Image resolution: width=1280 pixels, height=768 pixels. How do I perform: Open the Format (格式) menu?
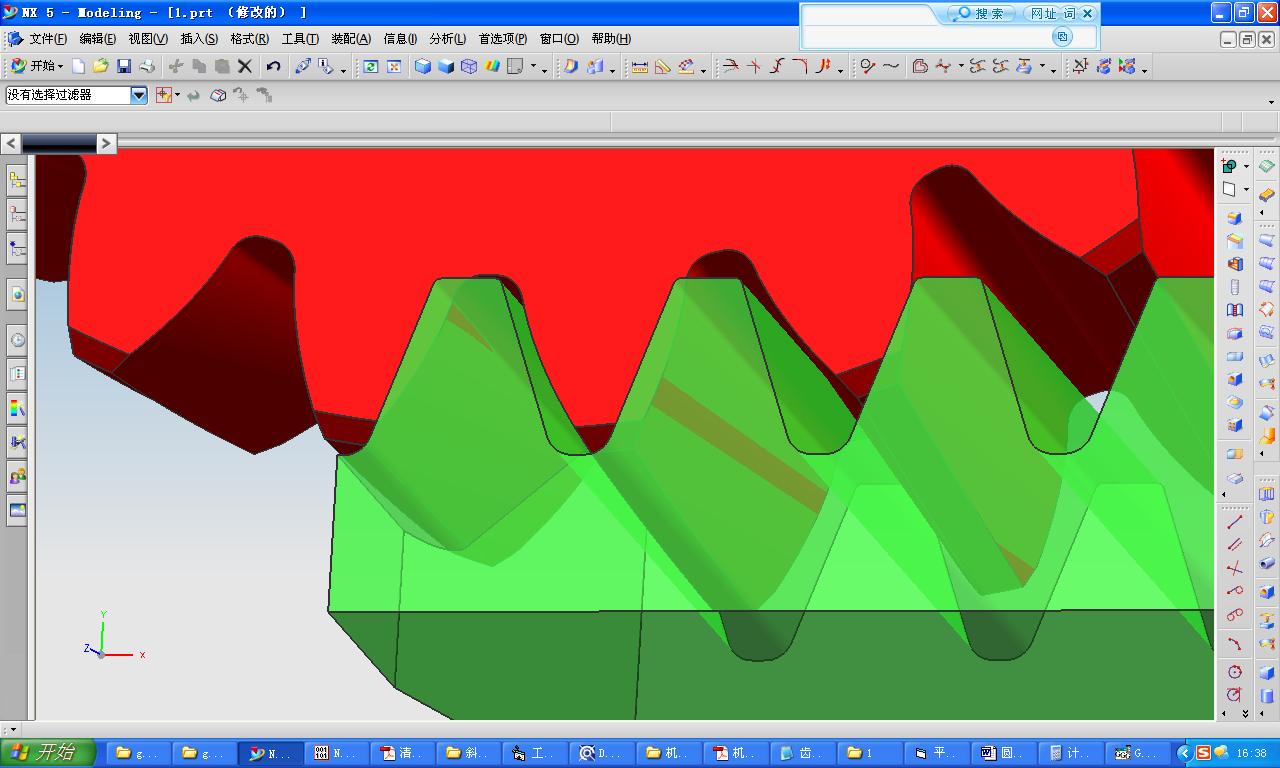tap(249, 39)
